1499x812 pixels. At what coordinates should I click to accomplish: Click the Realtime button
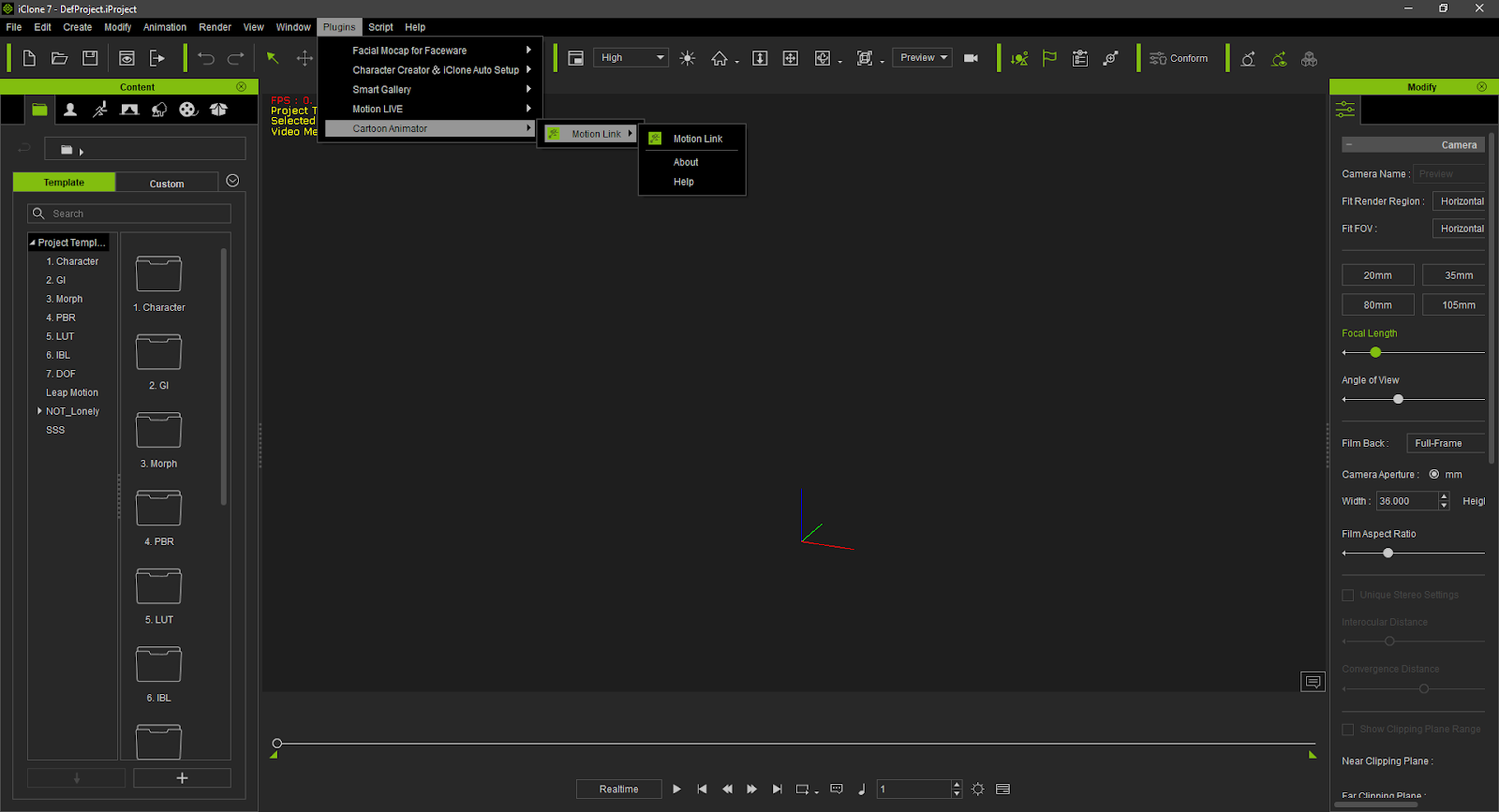point(618,790)
